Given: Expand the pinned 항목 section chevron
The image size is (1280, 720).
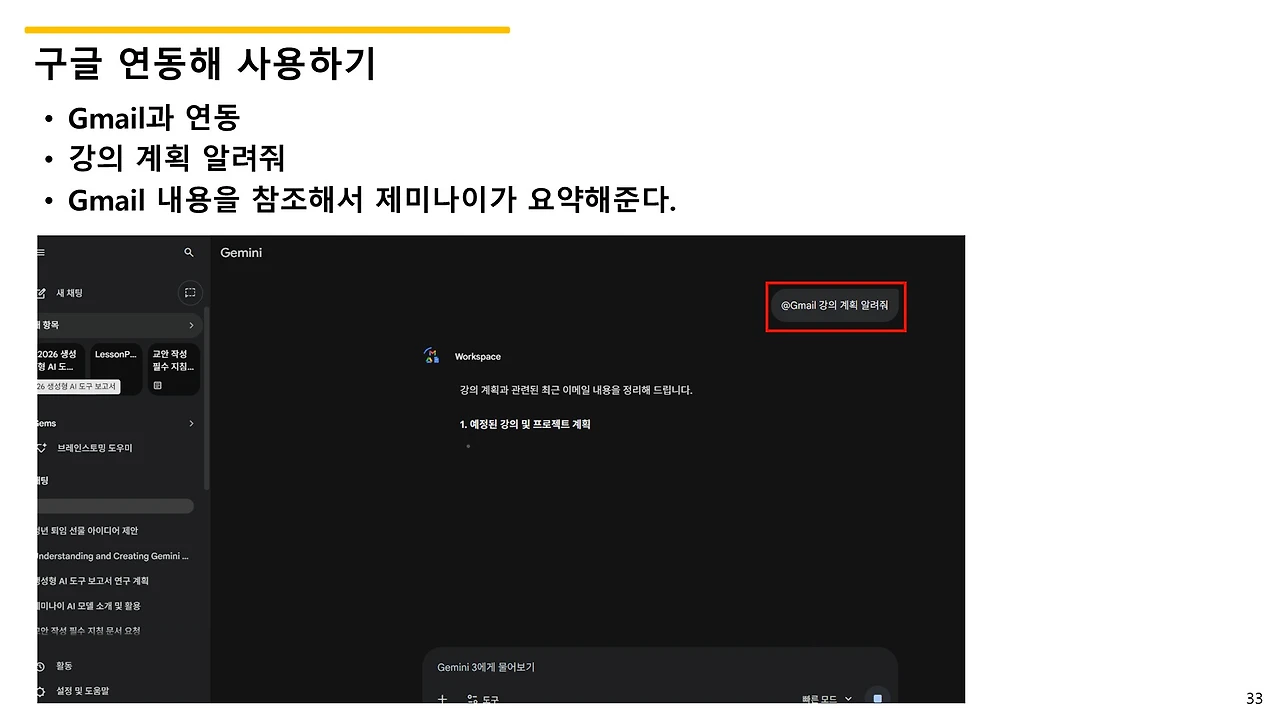Looking at the screenshot, I should coord(192,324).
